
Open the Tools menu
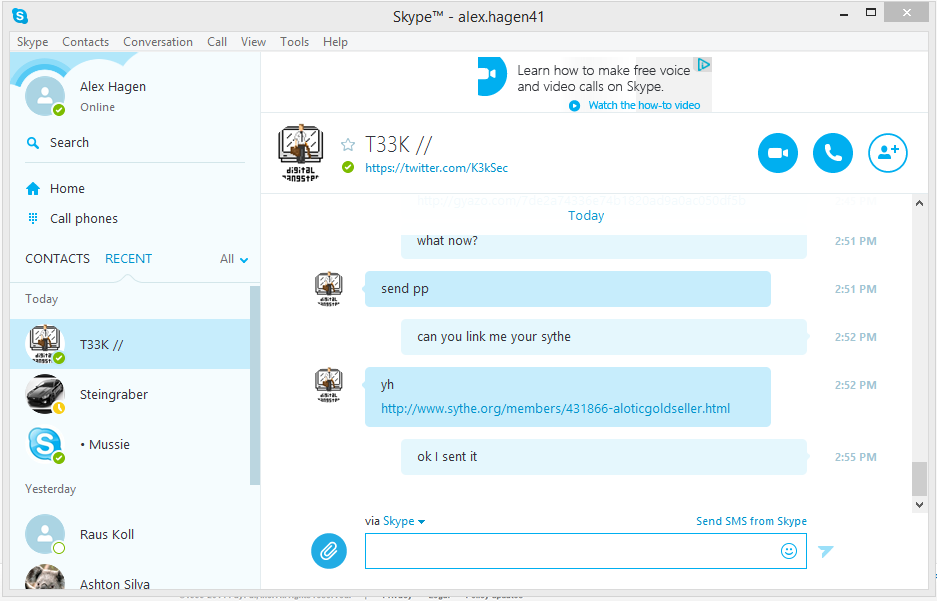click(x=295, y=42)
